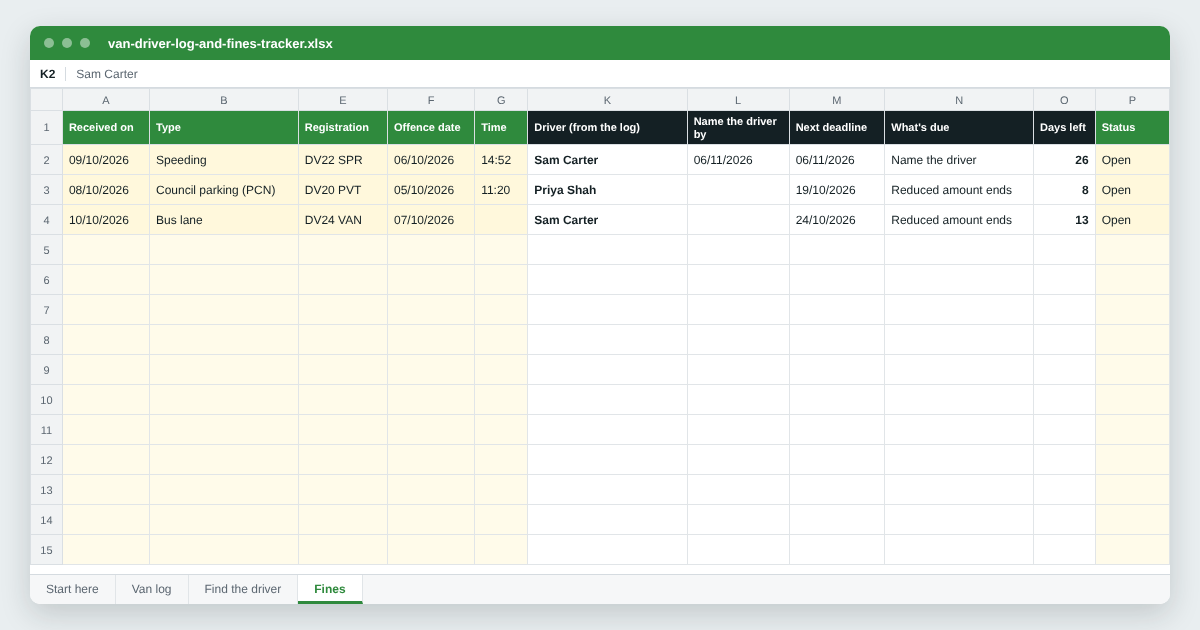Screen dimensions: 1200x630
Task: Click the Received on header cell
Action: click(x=106, y=128)
